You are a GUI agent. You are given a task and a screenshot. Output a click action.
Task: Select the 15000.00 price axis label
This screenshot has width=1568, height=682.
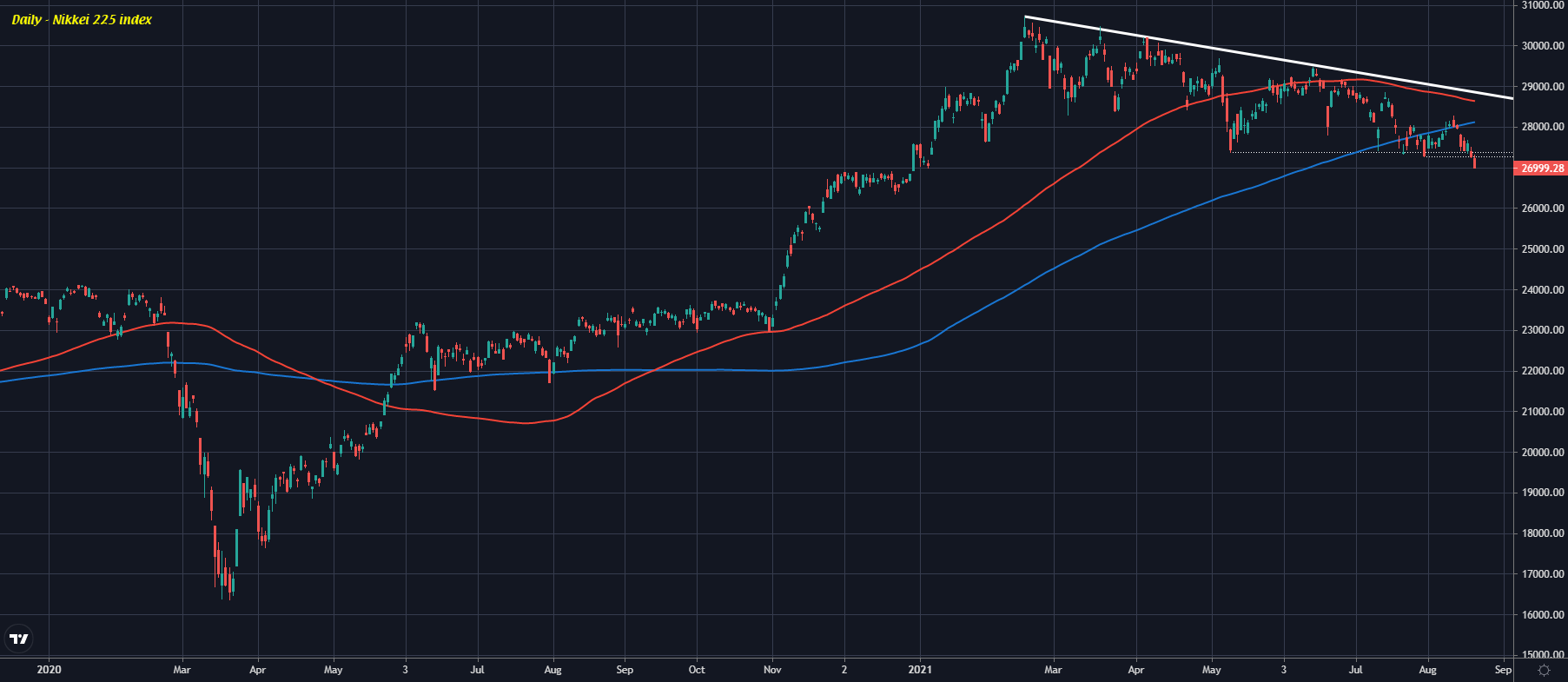point(1544,655)
